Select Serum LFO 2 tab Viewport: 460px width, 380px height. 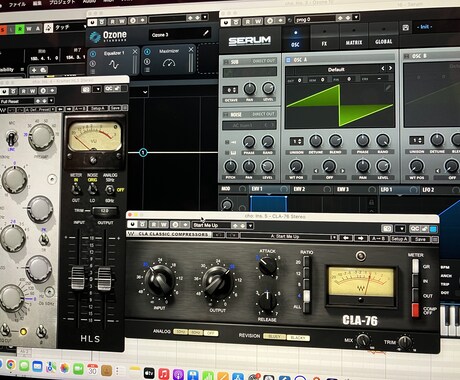440,189
